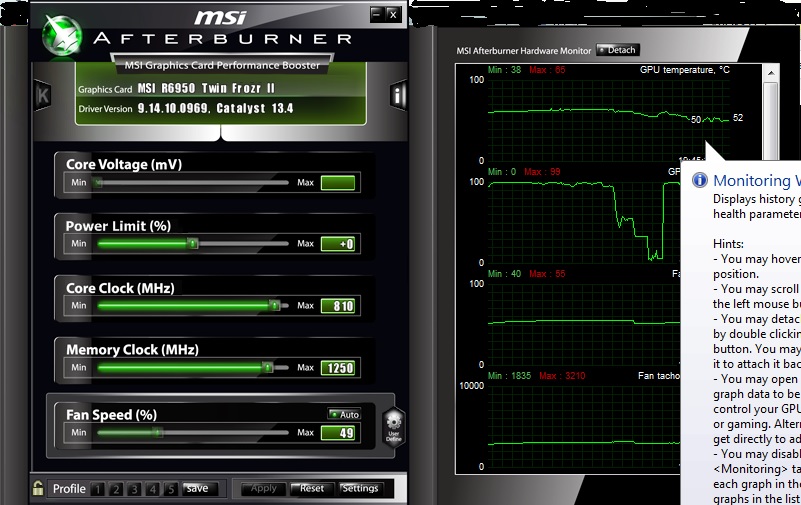Click the 'MSI Afterburner Hardware Monitor' title
The image size is (801, 505).
pos(524,51)
